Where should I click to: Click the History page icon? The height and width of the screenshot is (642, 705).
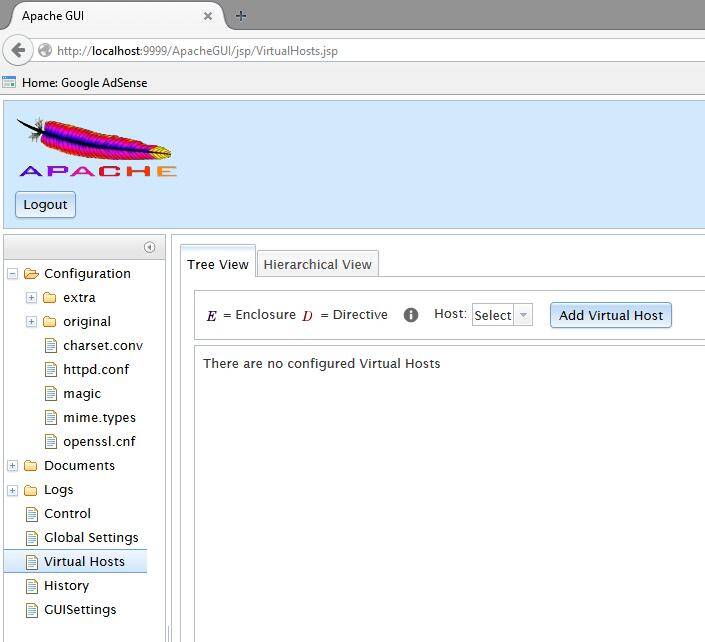click(x=32, y=586)
